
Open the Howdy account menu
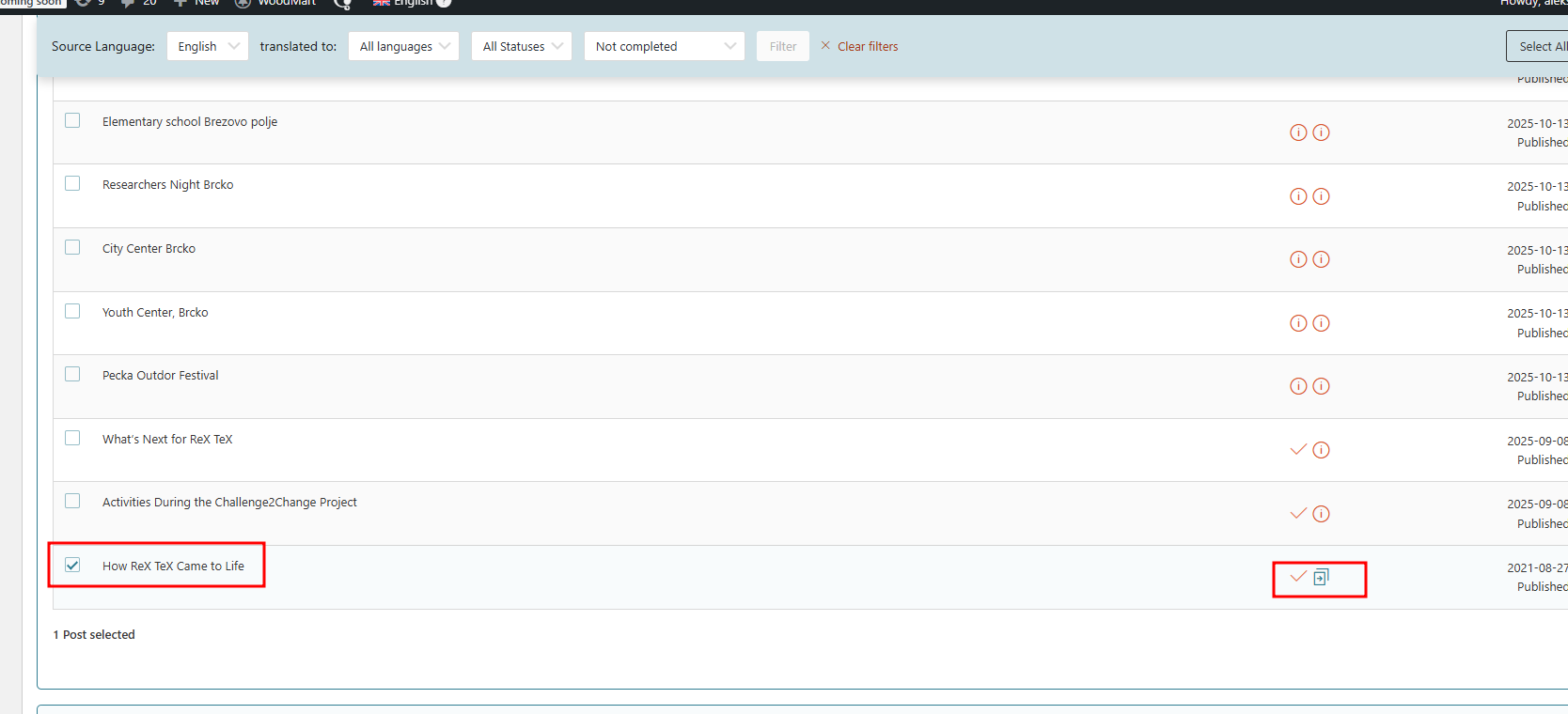coord(1534,3)
